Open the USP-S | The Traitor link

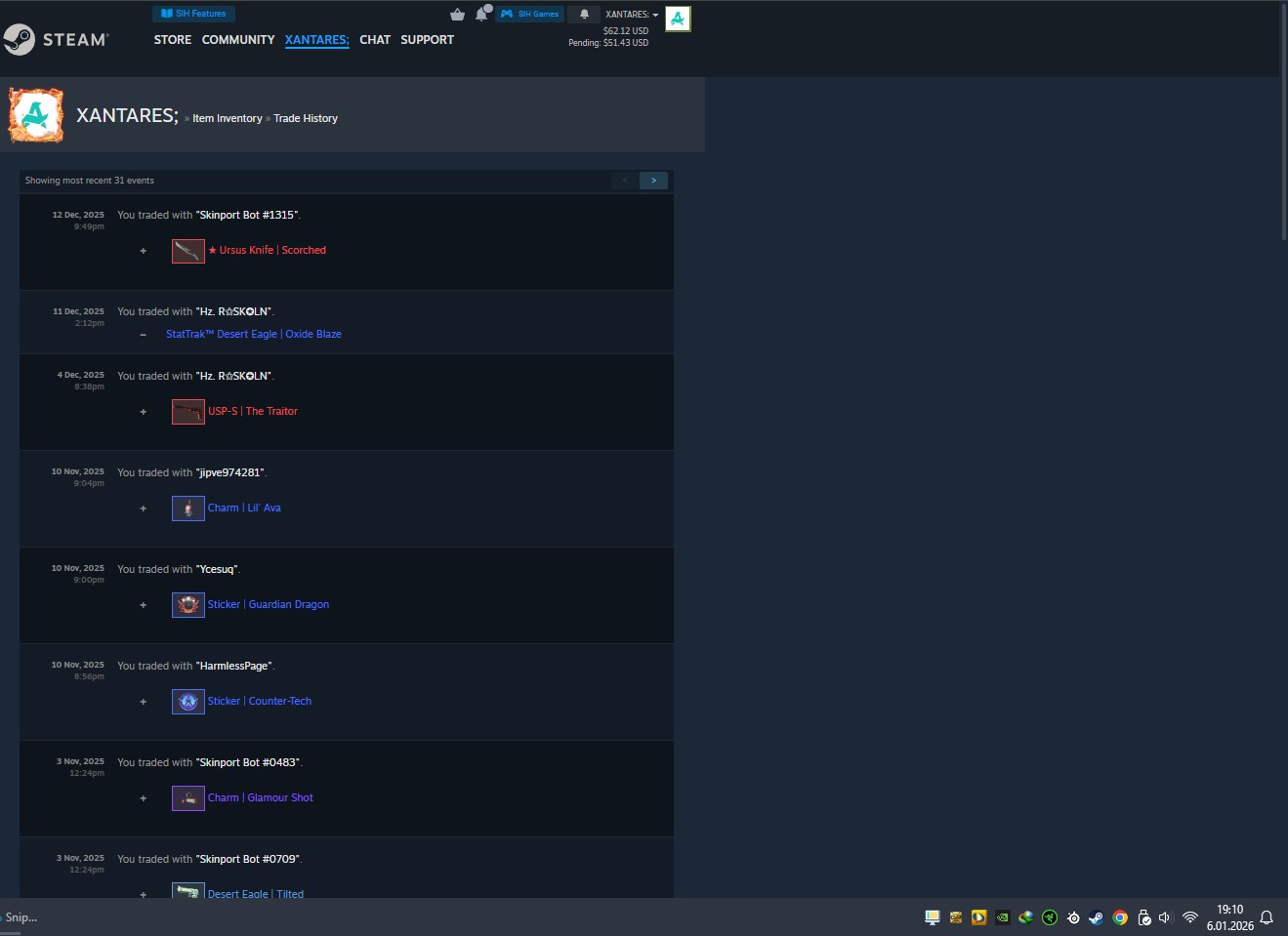253,411
